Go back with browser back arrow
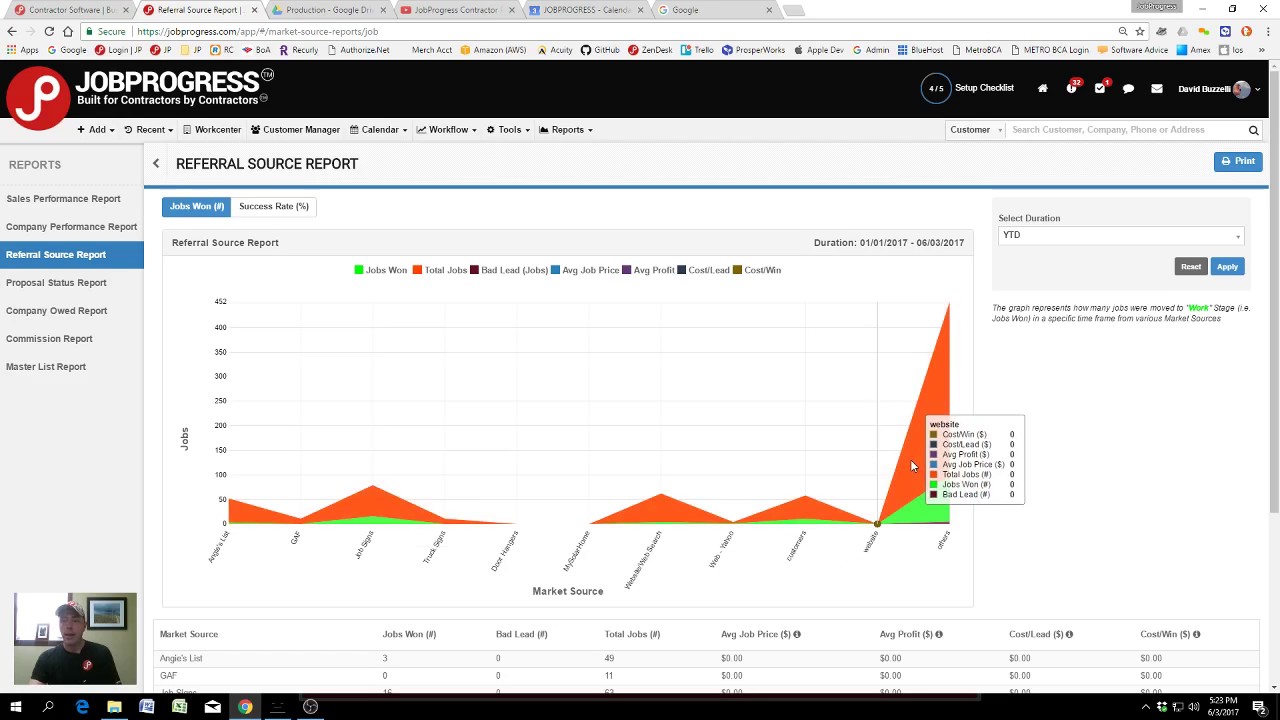The width and height of the screenshot is (1280, 720). click(x=12, y=31)
